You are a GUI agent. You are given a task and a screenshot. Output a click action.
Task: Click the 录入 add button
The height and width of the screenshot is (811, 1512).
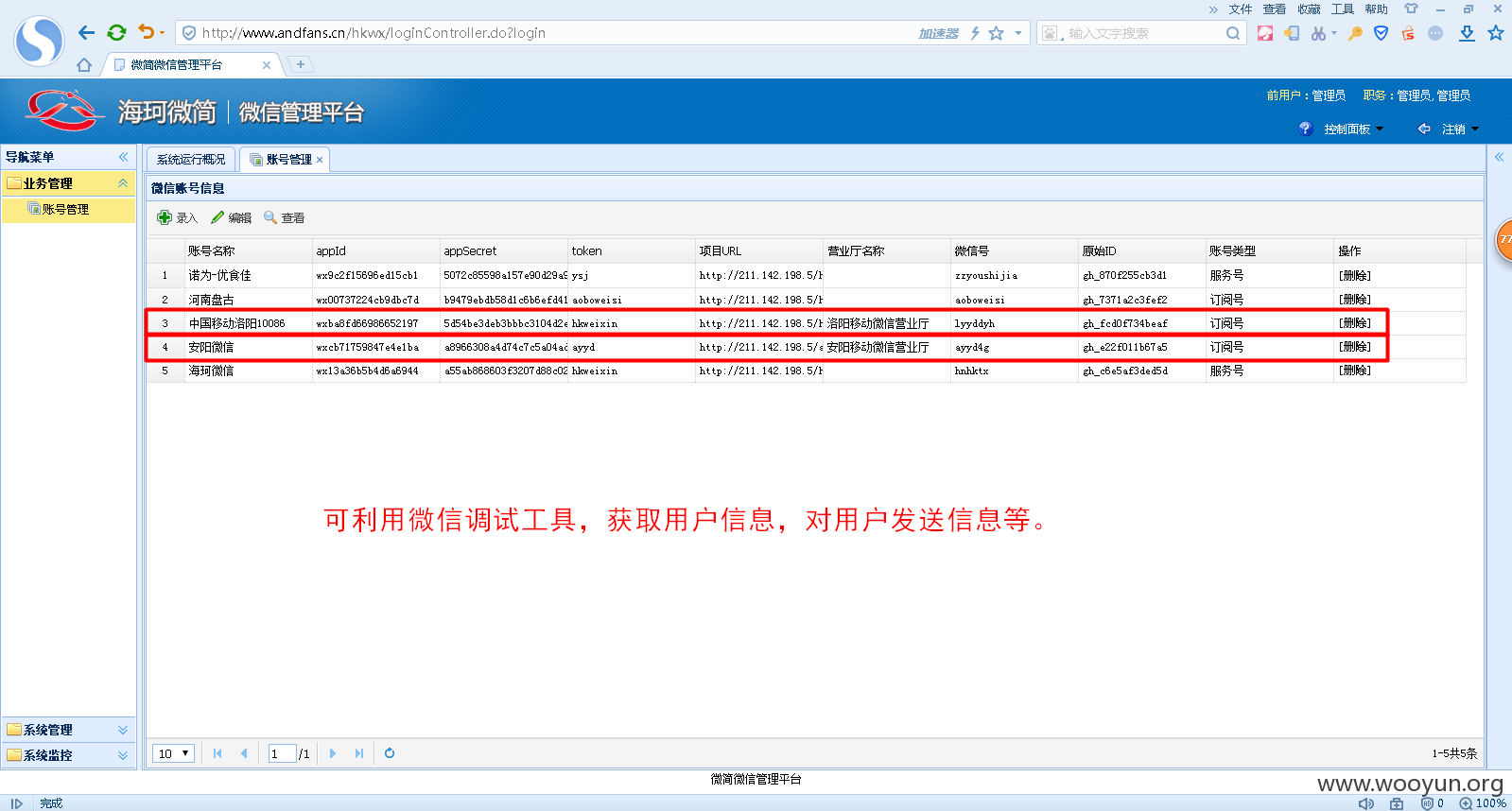[177, 217]
